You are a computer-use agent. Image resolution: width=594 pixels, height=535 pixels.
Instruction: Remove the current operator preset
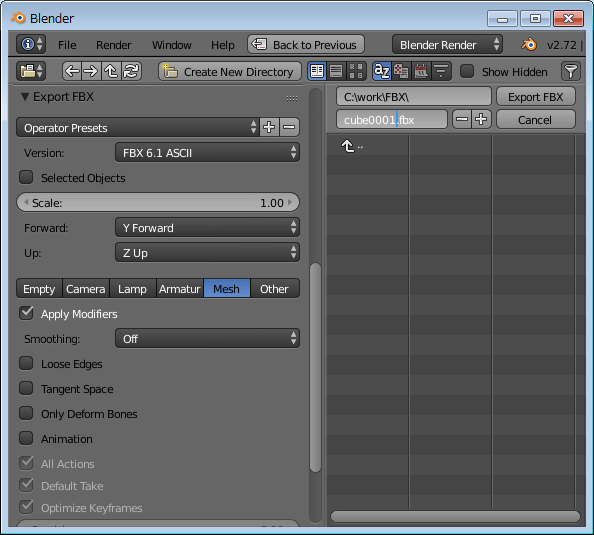coord(289,127)
